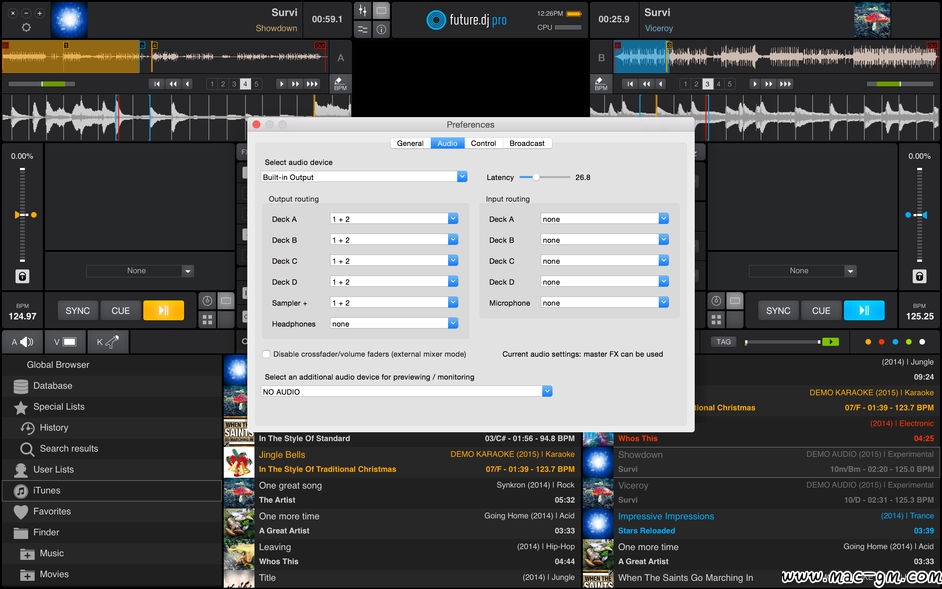Screen dimensions: 942x589
Task: Click the video screen view icon in top bar
Action: 381,10
